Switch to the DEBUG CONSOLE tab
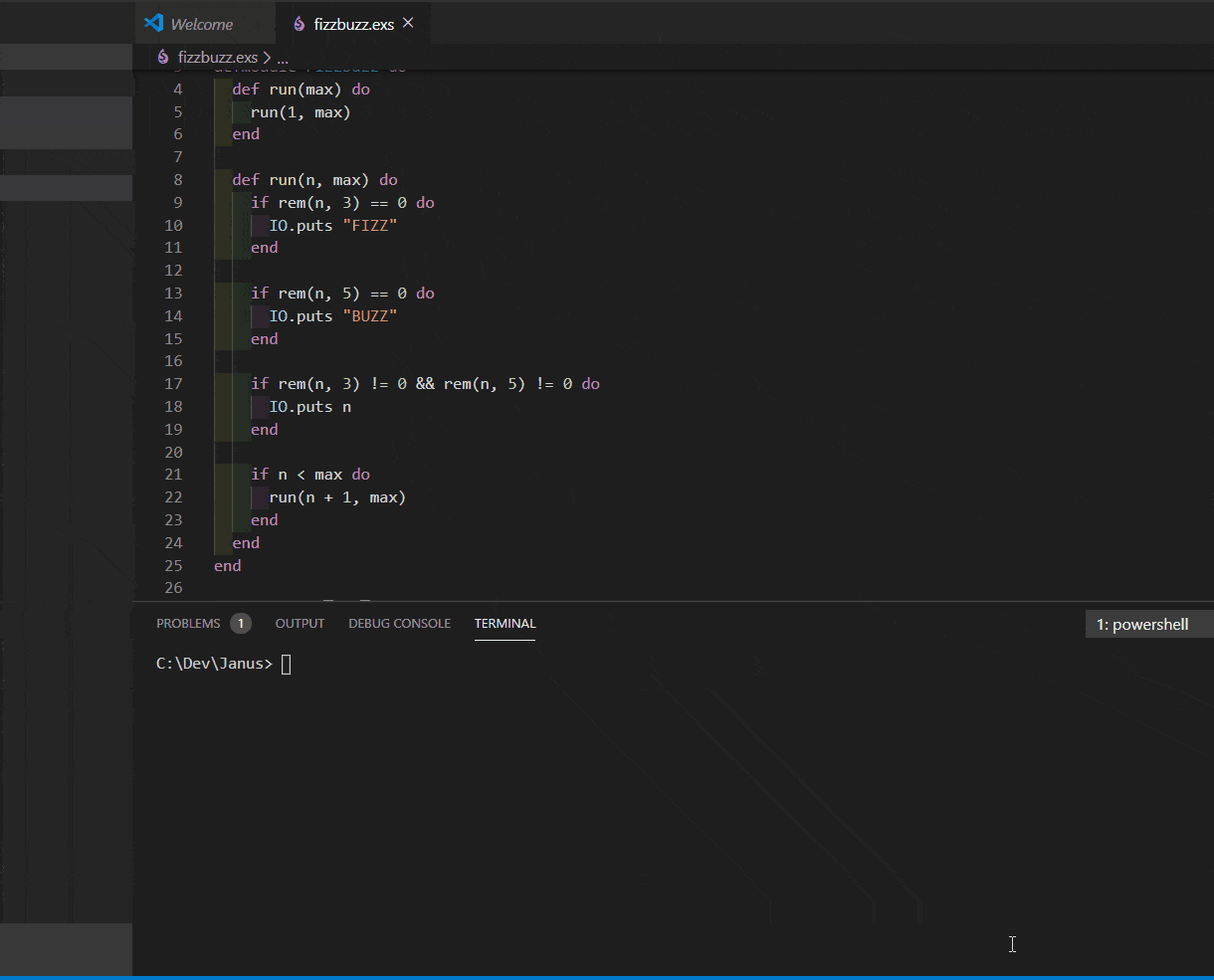The height and width of the screenshot is (980, 1214). (x=399, y=624)
